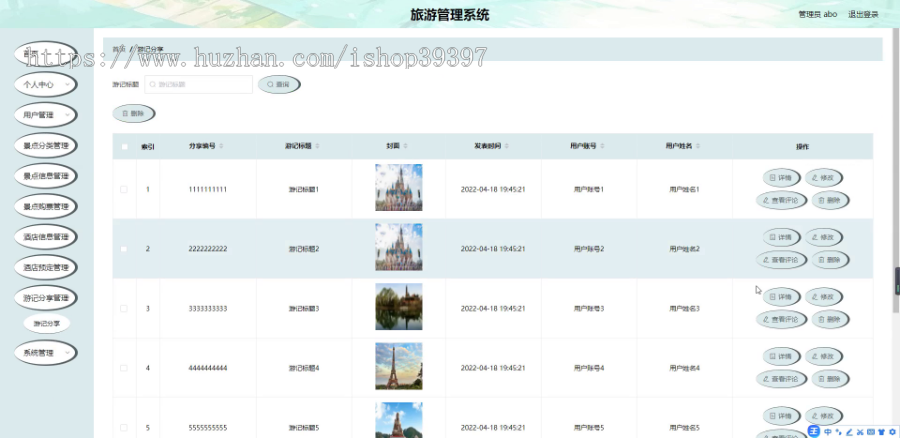
Task: Click the Sogou input method logo icon
Action: 813,432
